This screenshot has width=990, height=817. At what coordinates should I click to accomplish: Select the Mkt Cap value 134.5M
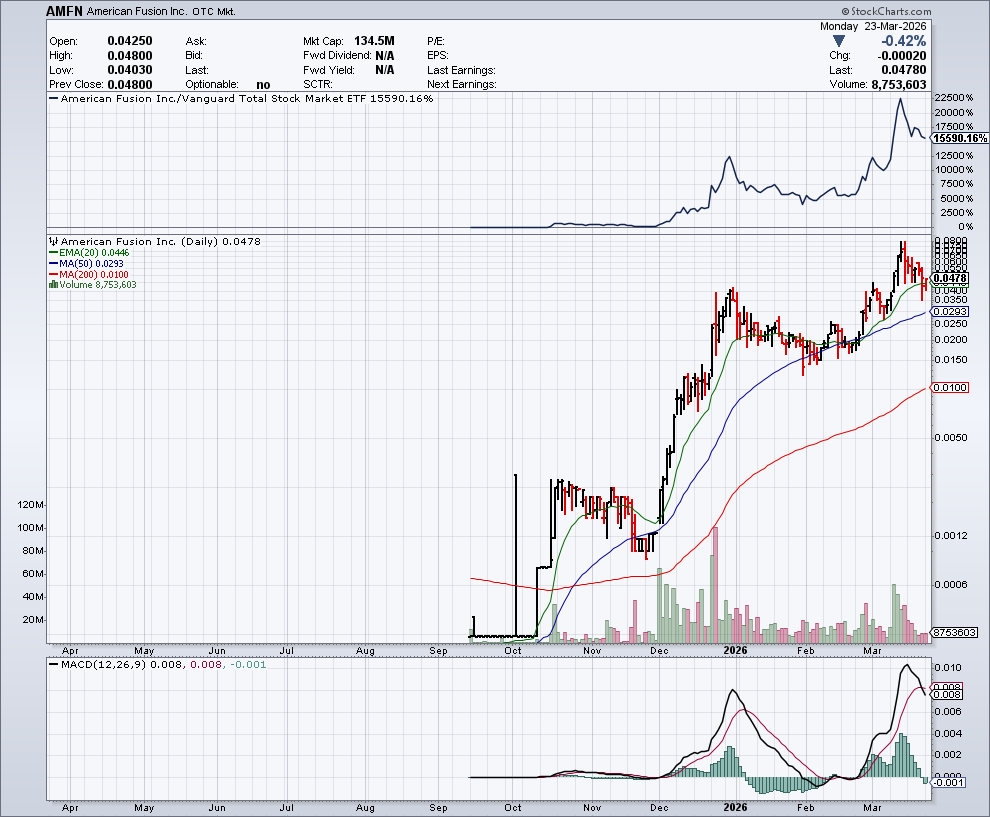click(x=374, y=41)
